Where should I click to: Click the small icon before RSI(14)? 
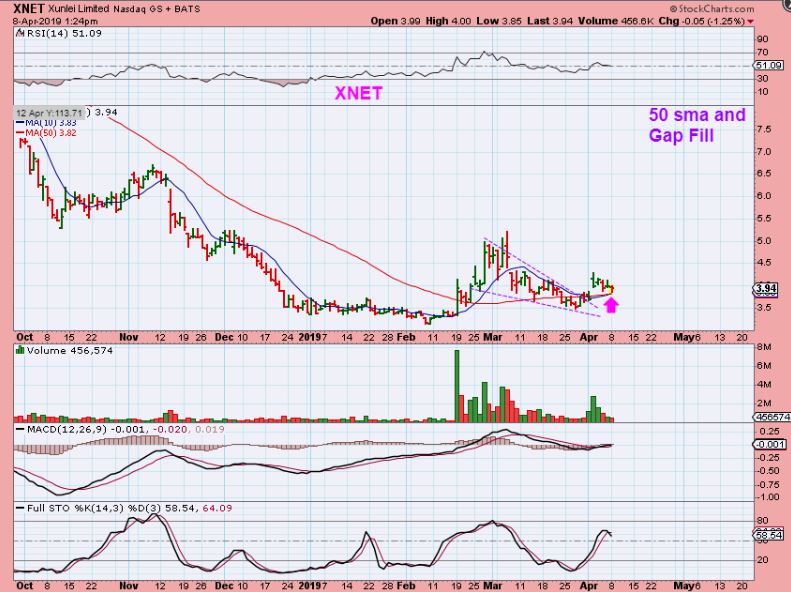(x=20, y=33)
